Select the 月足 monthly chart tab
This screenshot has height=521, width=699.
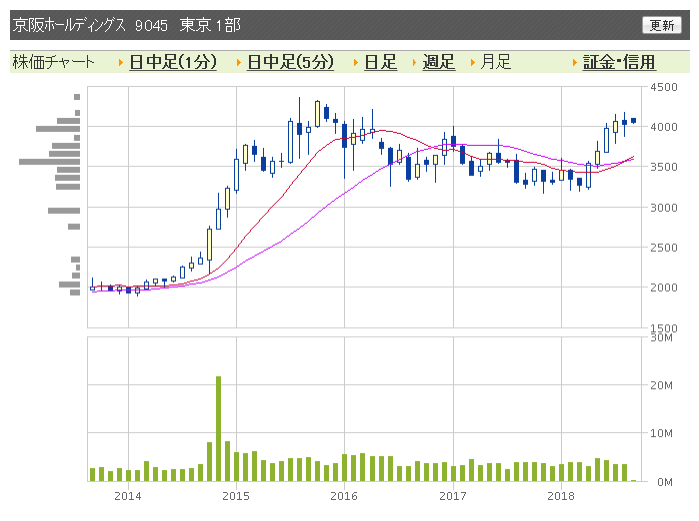pos(496,62)
